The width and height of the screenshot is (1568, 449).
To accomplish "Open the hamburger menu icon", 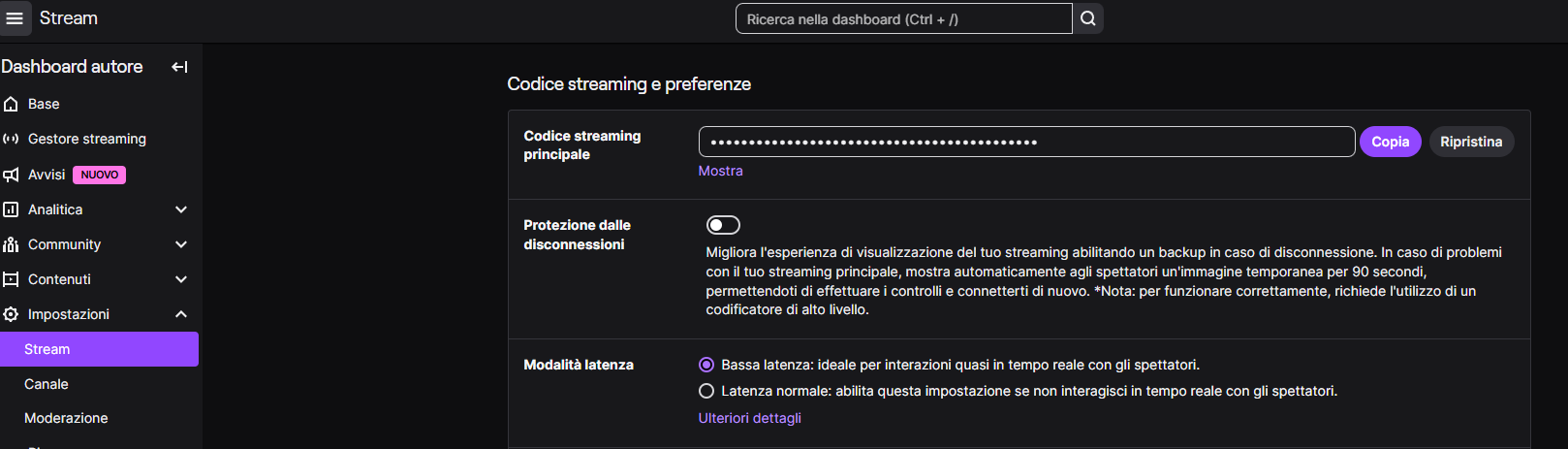I will pyautogui.click(x=15, y=18).
